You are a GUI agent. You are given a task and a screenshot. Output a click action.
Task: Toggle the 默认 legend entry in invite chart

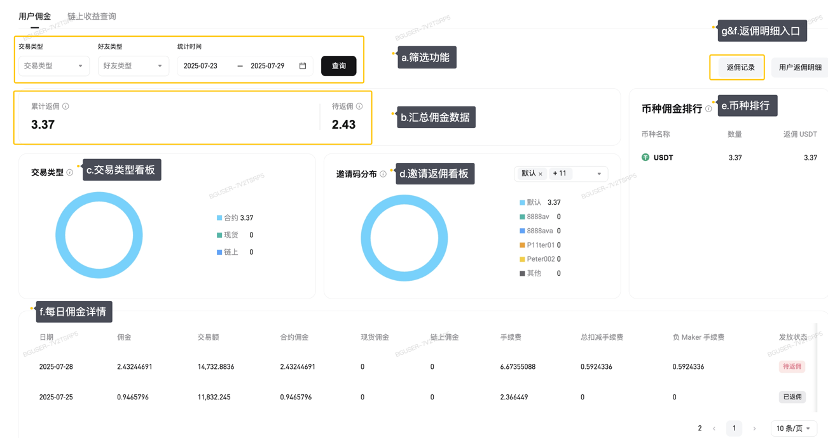[x=540, y=202]
